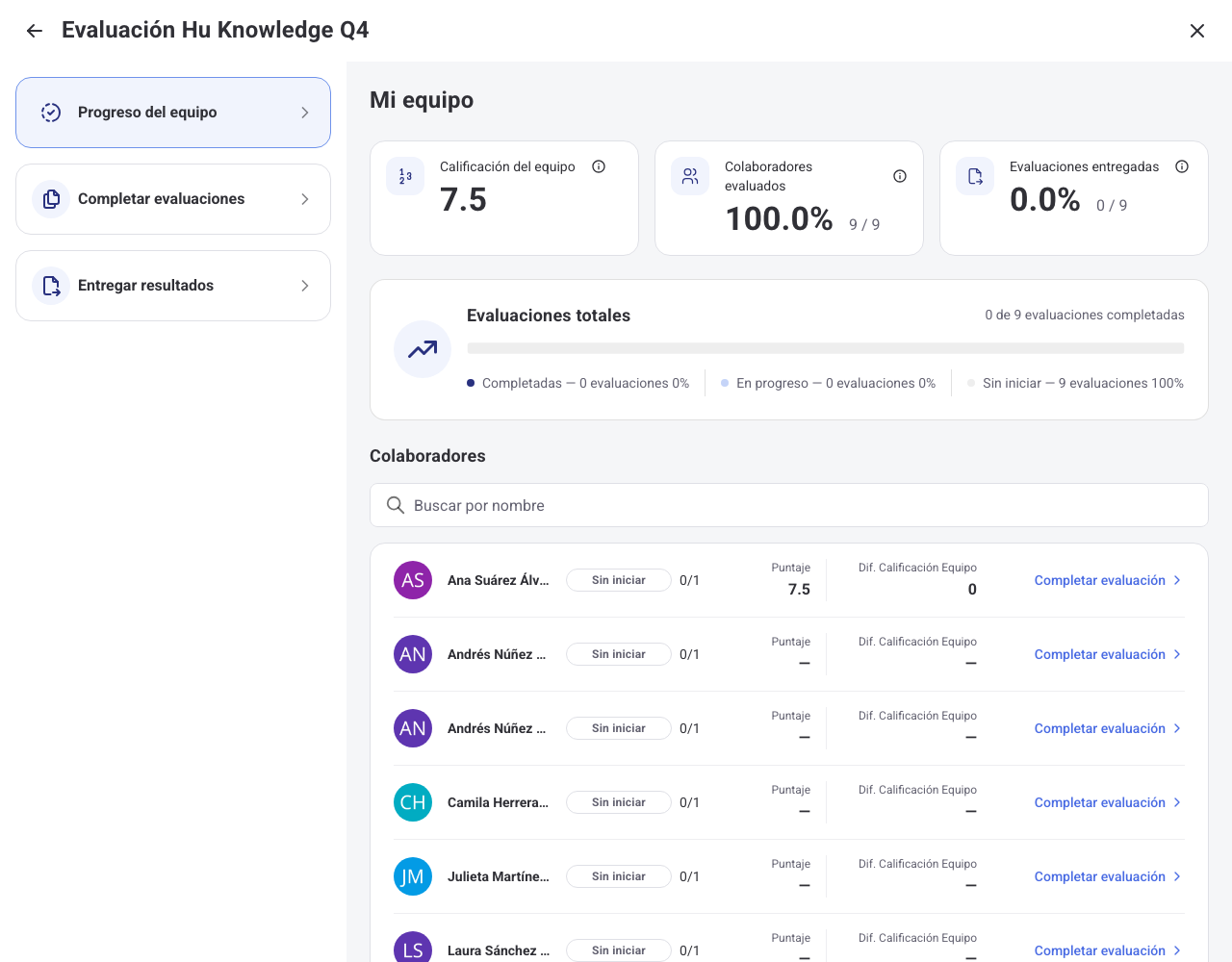Select the name Ana Suárez Álv...
1232x962 pixels.
pyautogui.click(x=498, y=580)
